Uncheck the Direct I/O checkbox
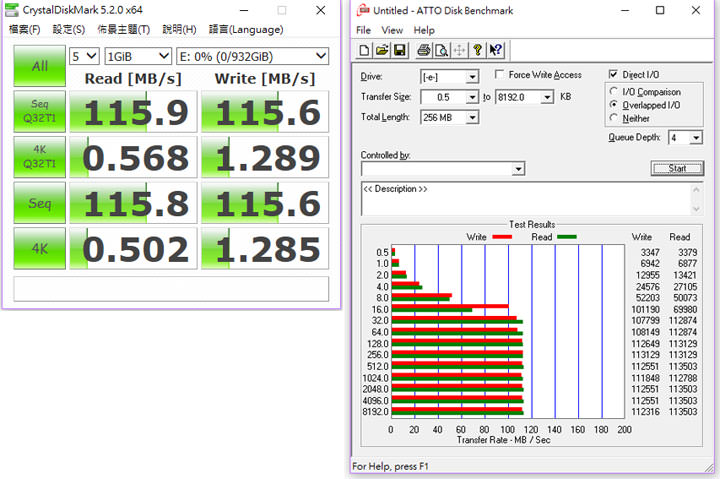Image resolution: width=720 pixels, height=479 pixels. (614, 75)
